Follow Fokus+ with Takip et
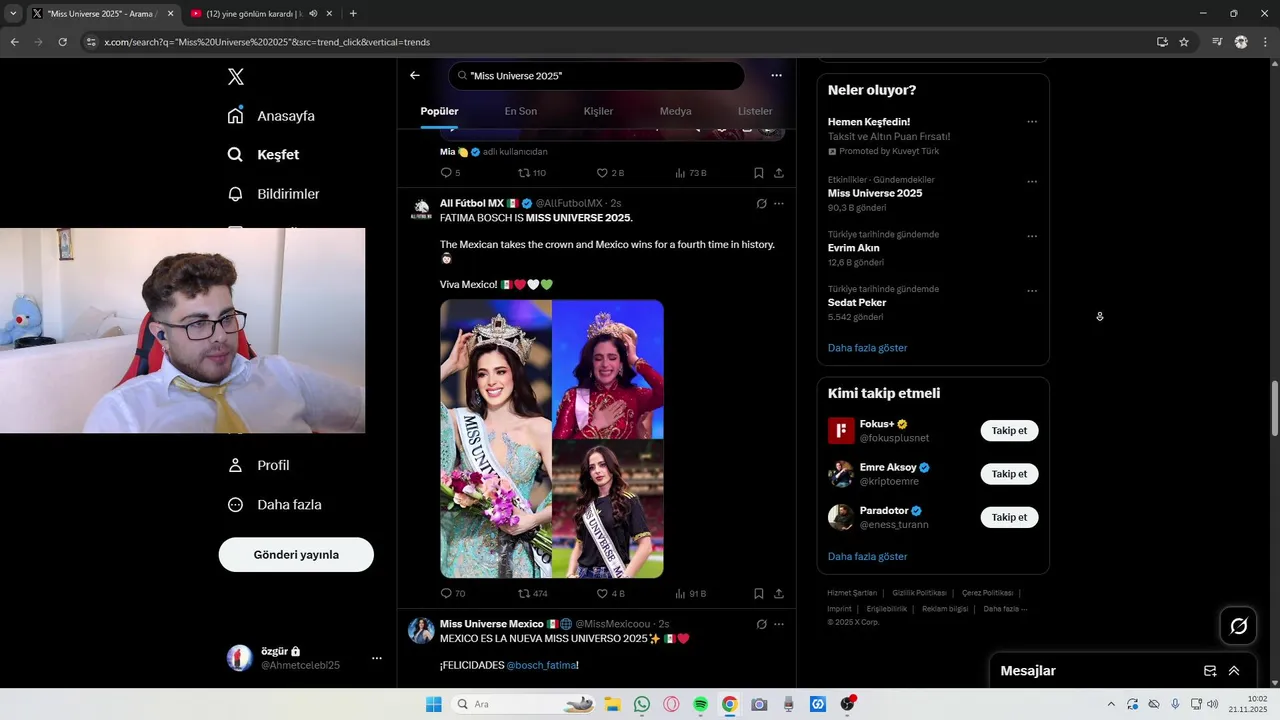This screenshot has width=1280, height=720. coord(1009,431)
